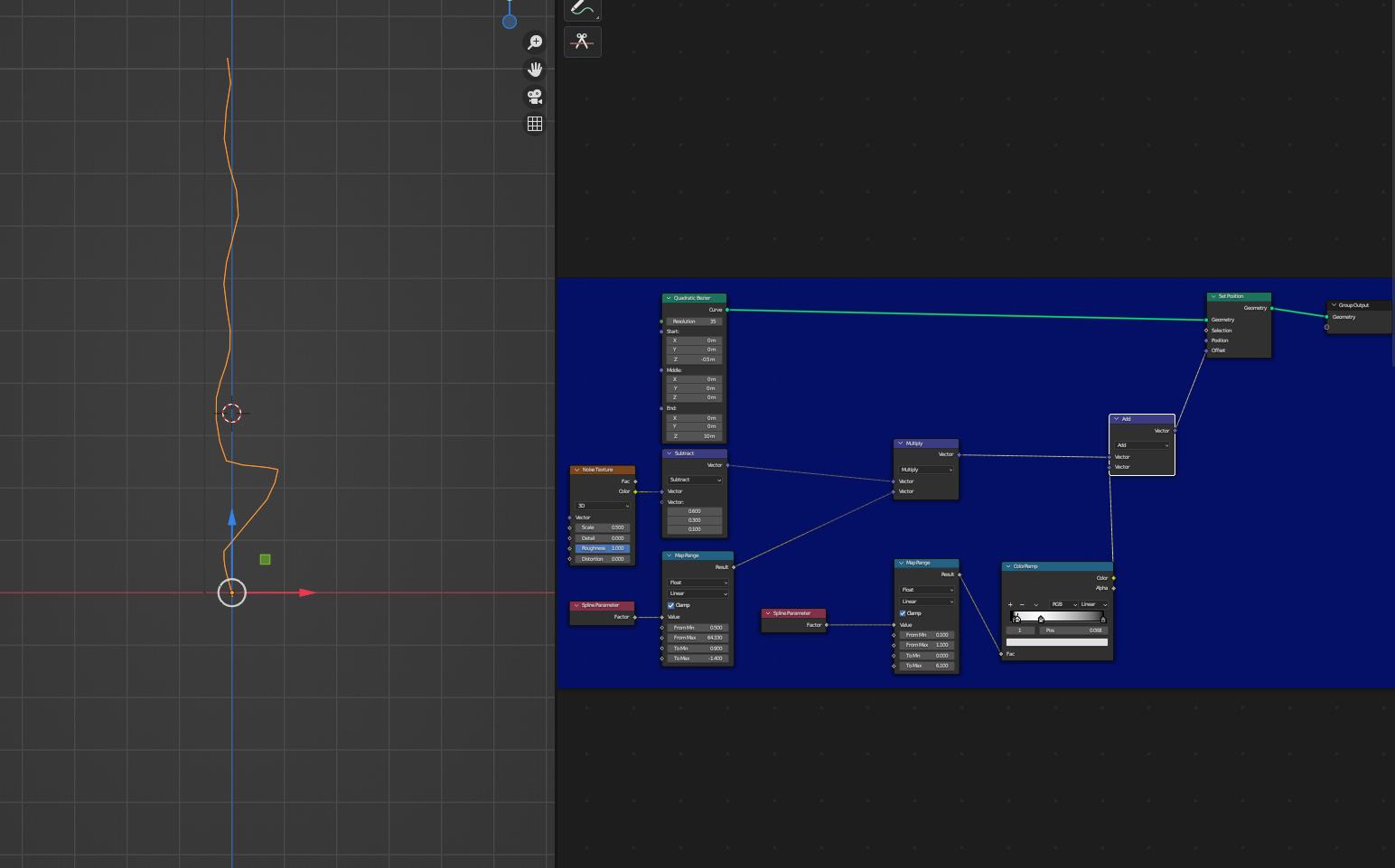Switch perspective/orthographic with the grid icon
1395x868 pixels.
click(535, 124)
